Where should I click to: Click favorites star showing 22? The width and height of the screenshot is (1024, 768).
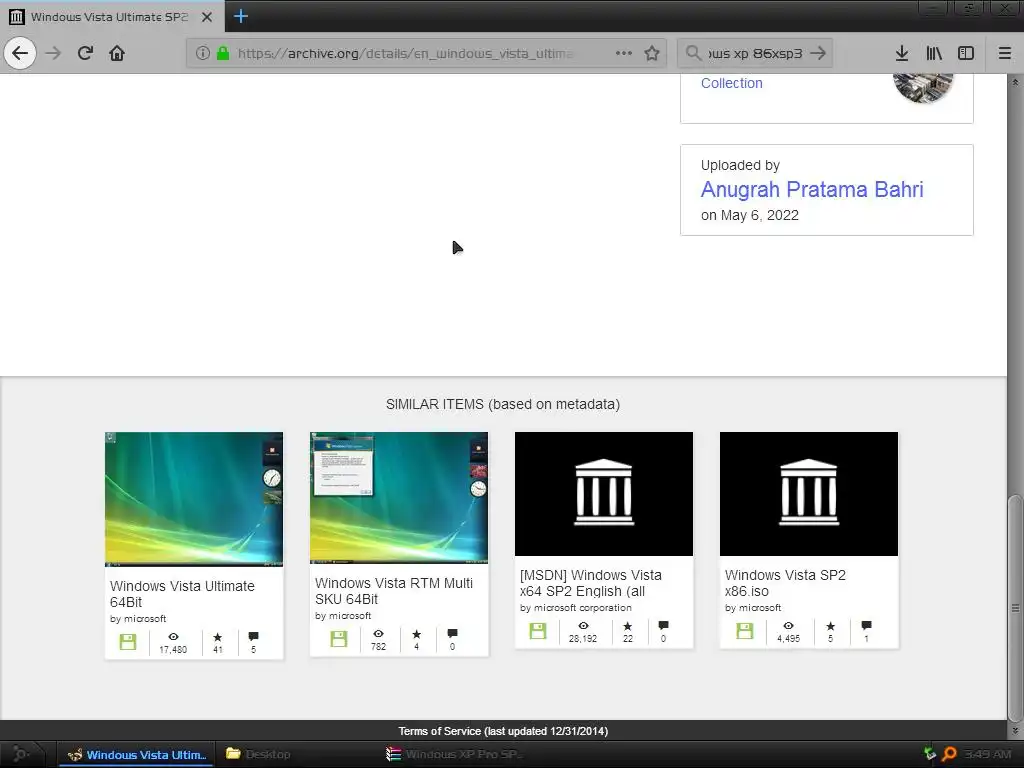click(628, 626)
